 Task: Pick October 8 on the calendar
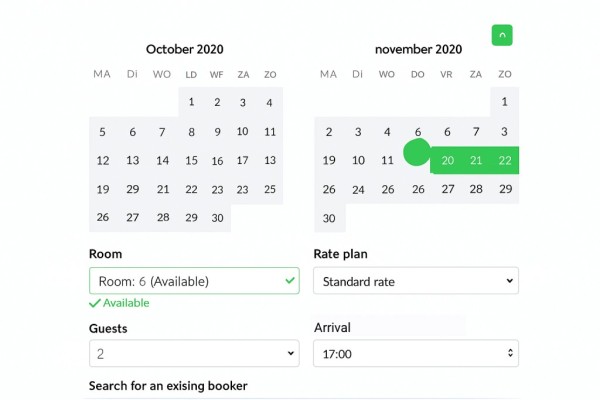191,131
